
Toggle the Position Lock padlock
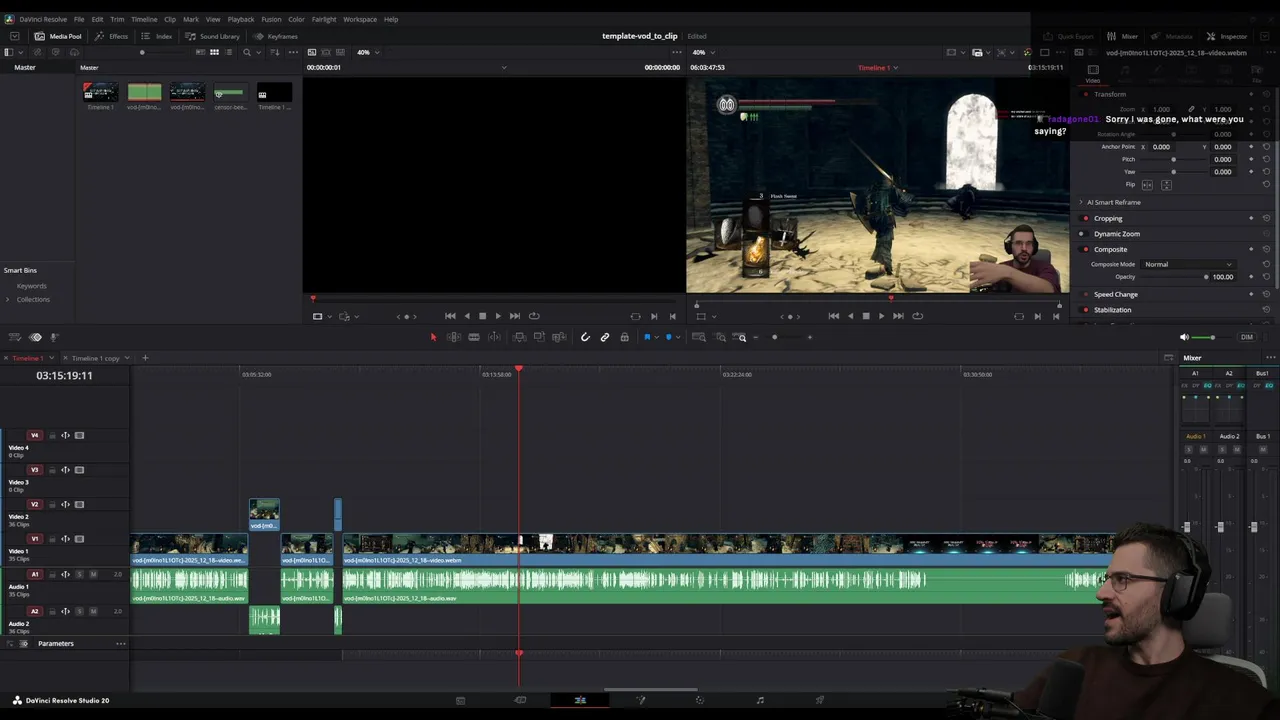point(625,337)
